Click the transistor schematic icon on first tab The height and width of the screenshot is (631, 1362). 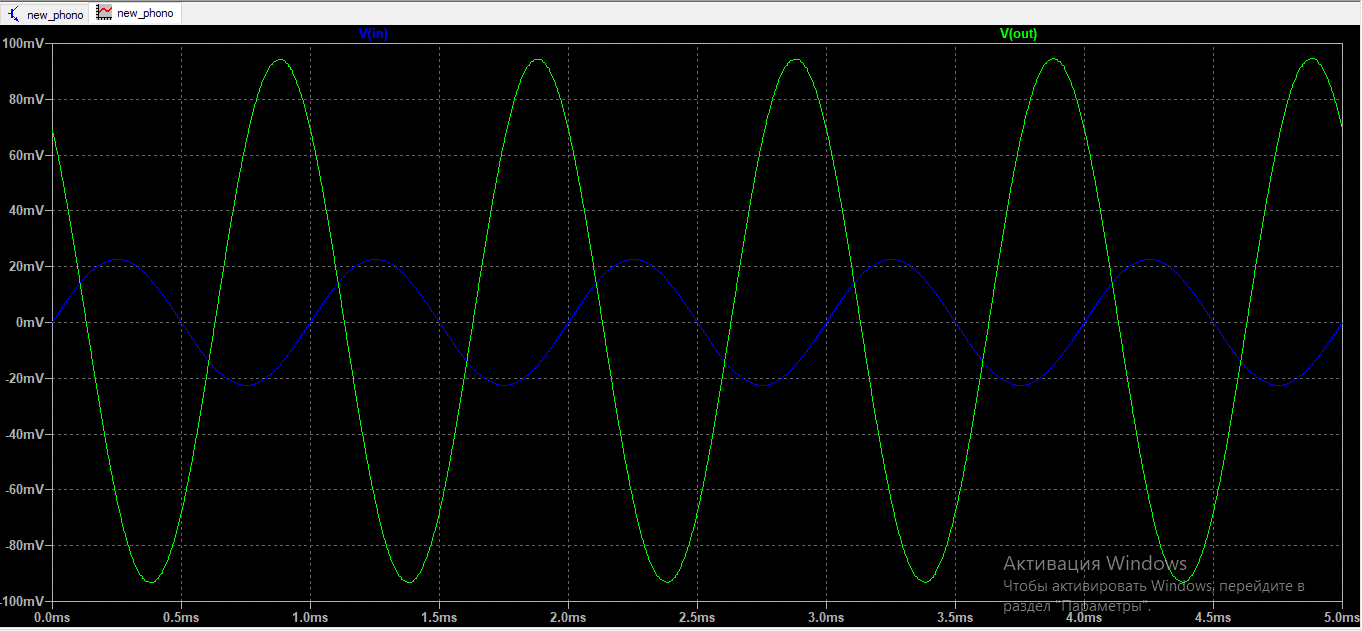pos(14,14)
